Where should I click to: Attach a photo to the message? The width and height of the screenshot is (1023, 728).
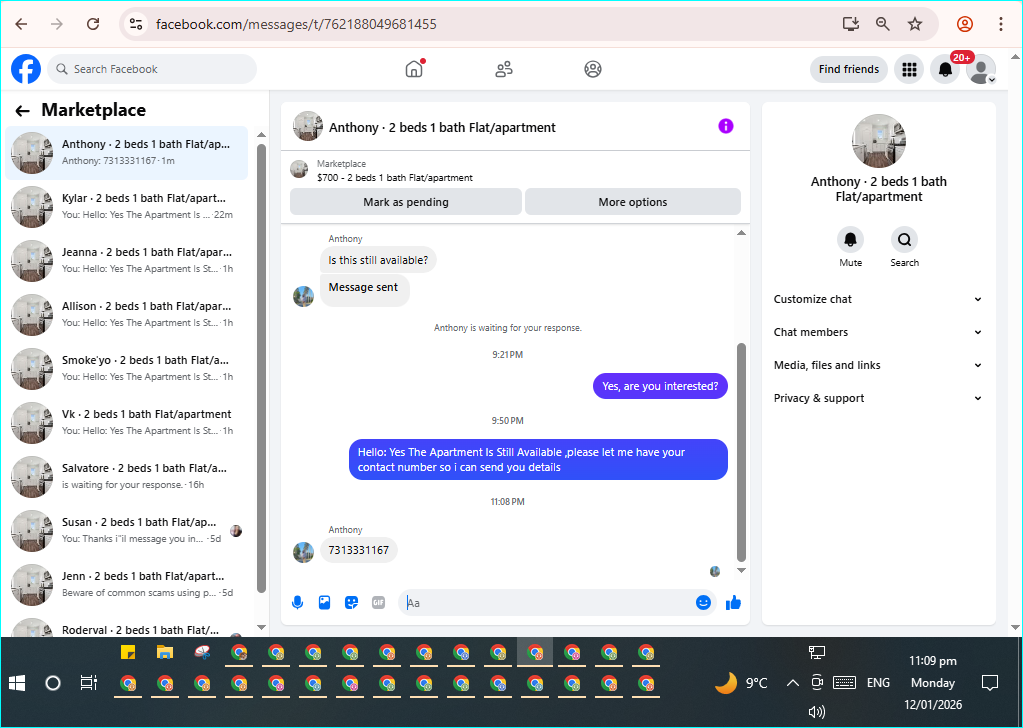(324, 603)
